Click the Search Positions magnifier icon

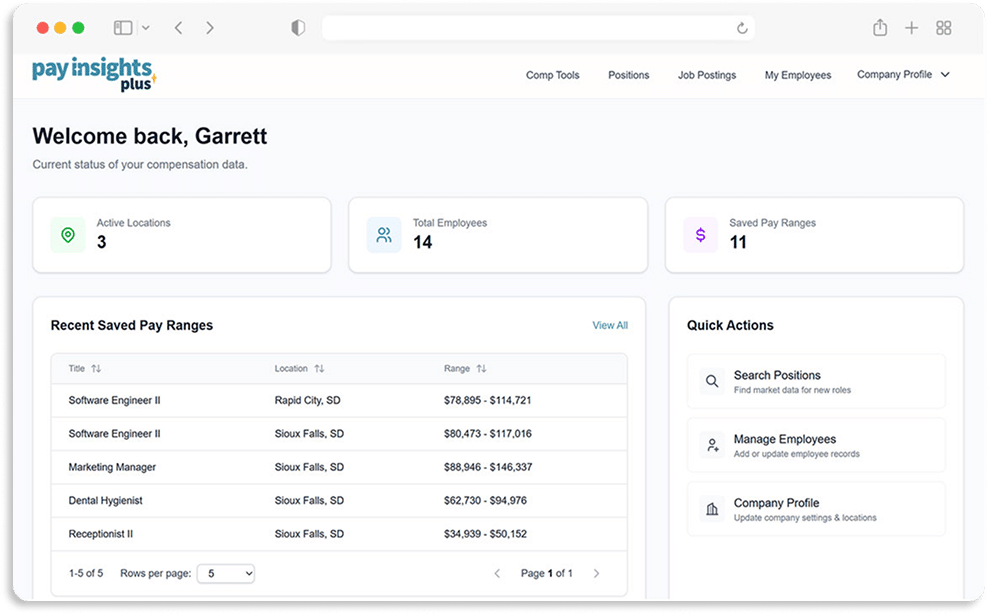click(x=712, y=381)
